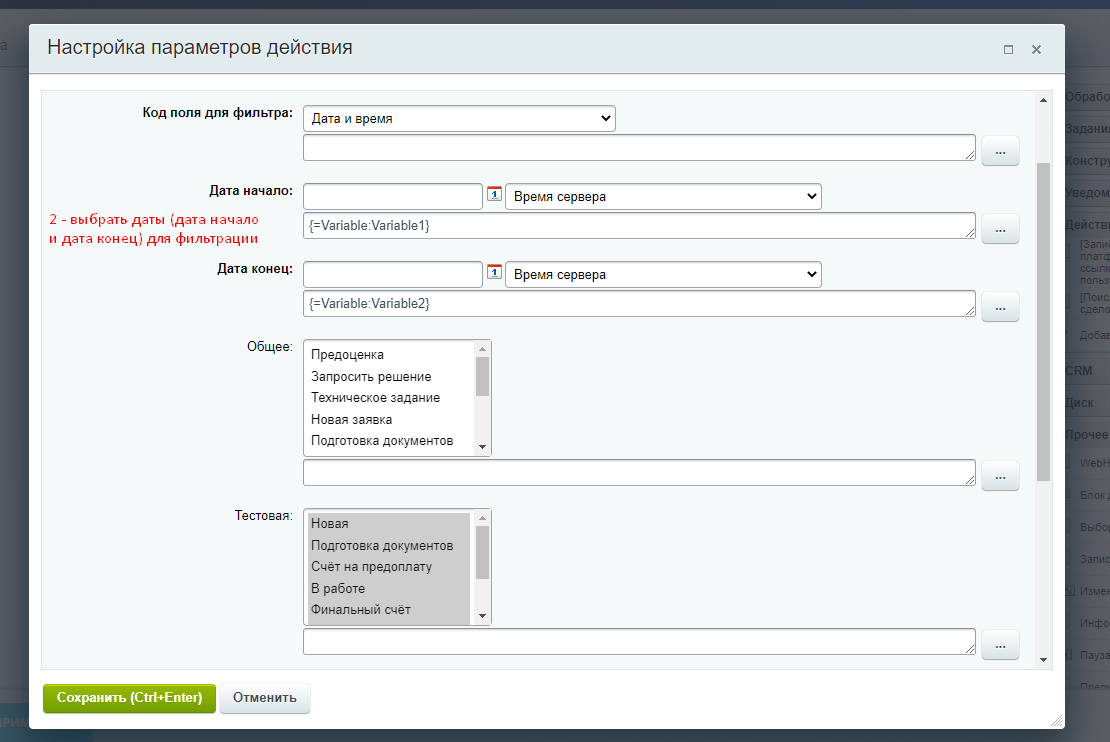Click the {=Variable:Variable2} text area
Screen dimensions: 1110x742
tap(638, 304)
